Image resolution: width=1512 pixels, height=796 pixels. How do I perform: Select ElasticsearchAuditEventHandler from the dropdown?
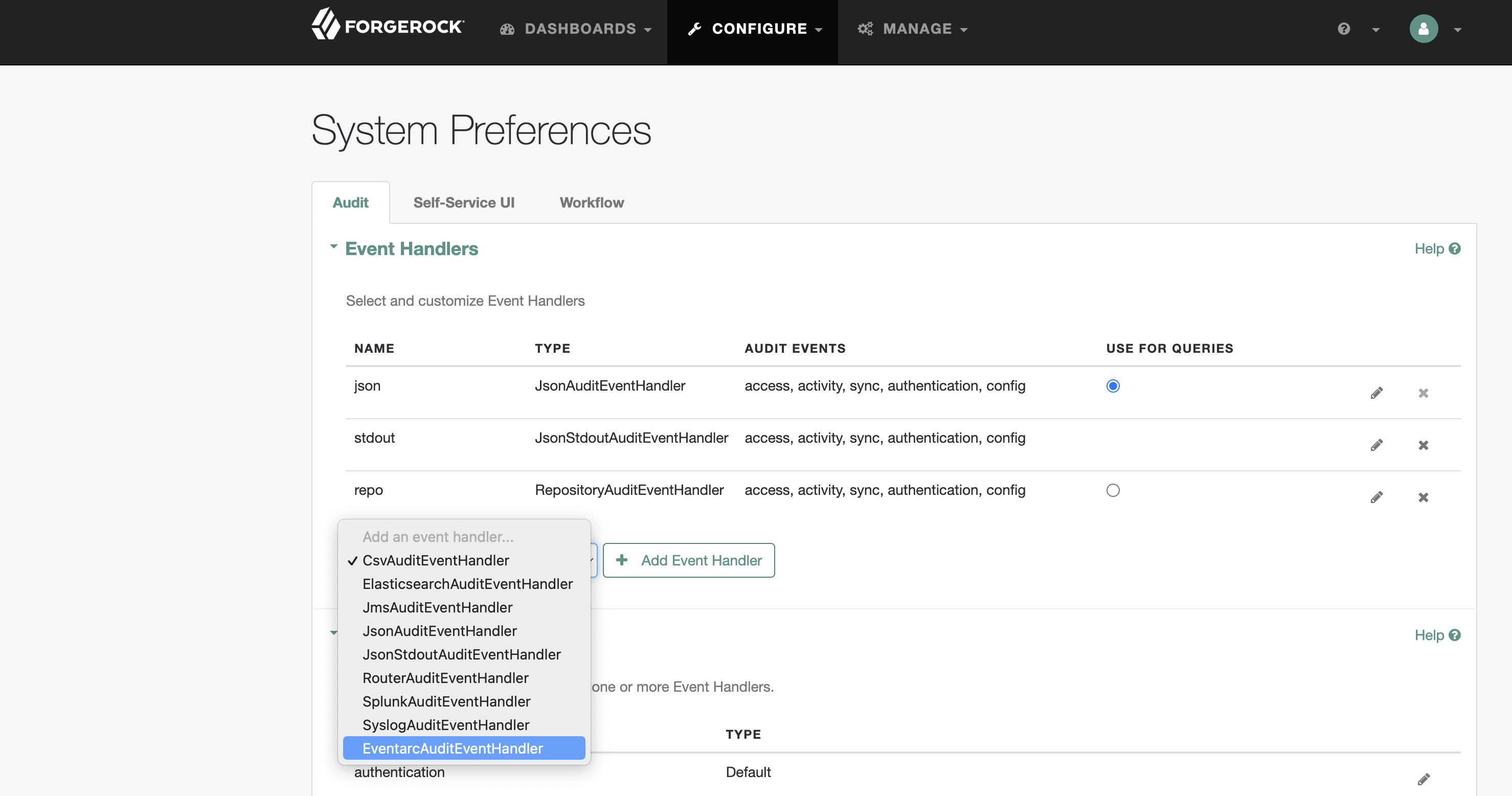pyautogui.click(x=467, y=584)
